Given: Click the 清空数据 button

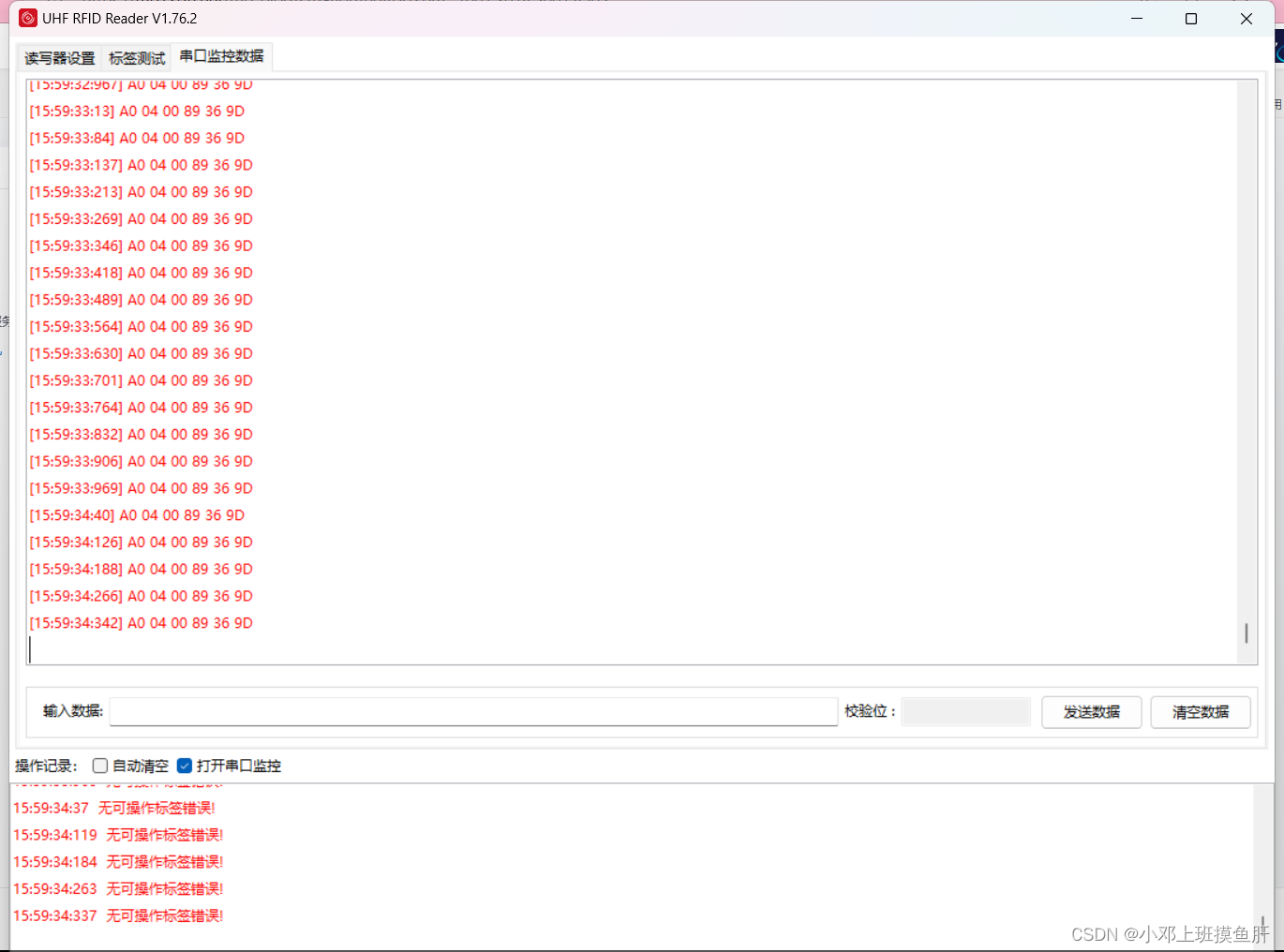Looking at the screenshot, I should point(1201,712).
